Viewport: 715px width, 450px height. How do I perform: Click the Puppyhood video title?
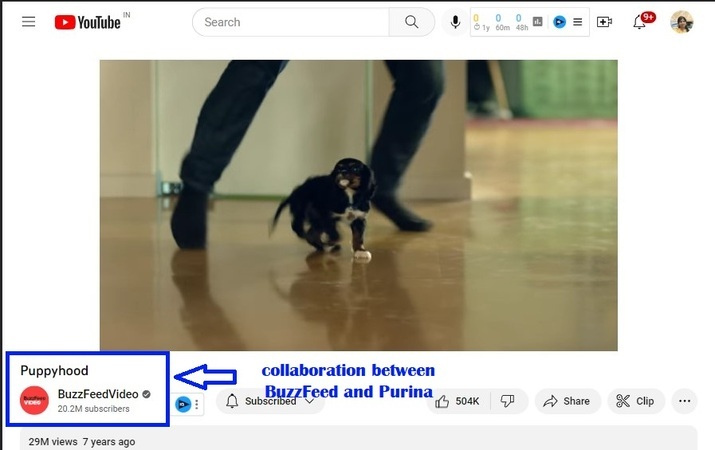coord(54,370)
